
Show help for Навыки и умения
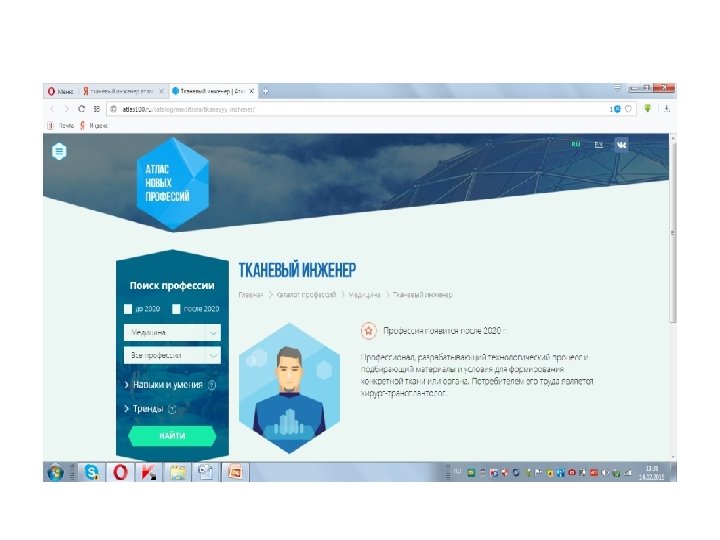[212, 385]
